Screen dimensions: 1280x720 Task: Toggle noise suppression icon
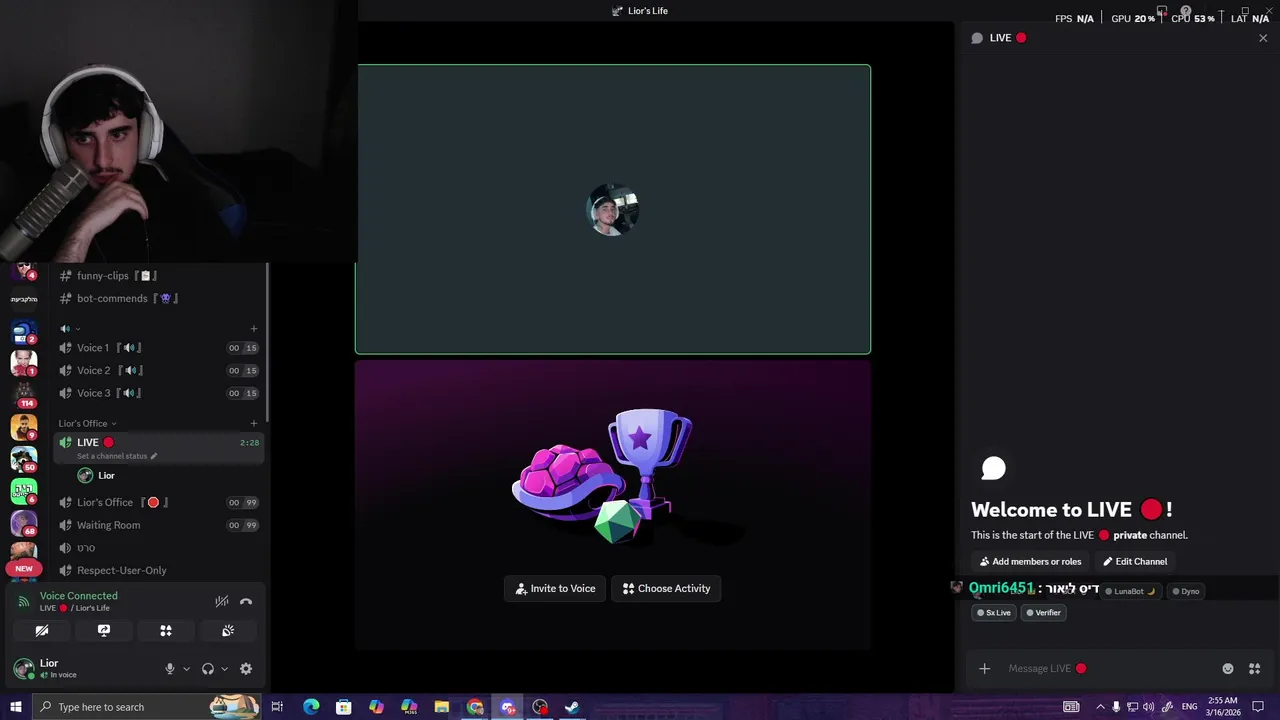click(x=222, y=601)
